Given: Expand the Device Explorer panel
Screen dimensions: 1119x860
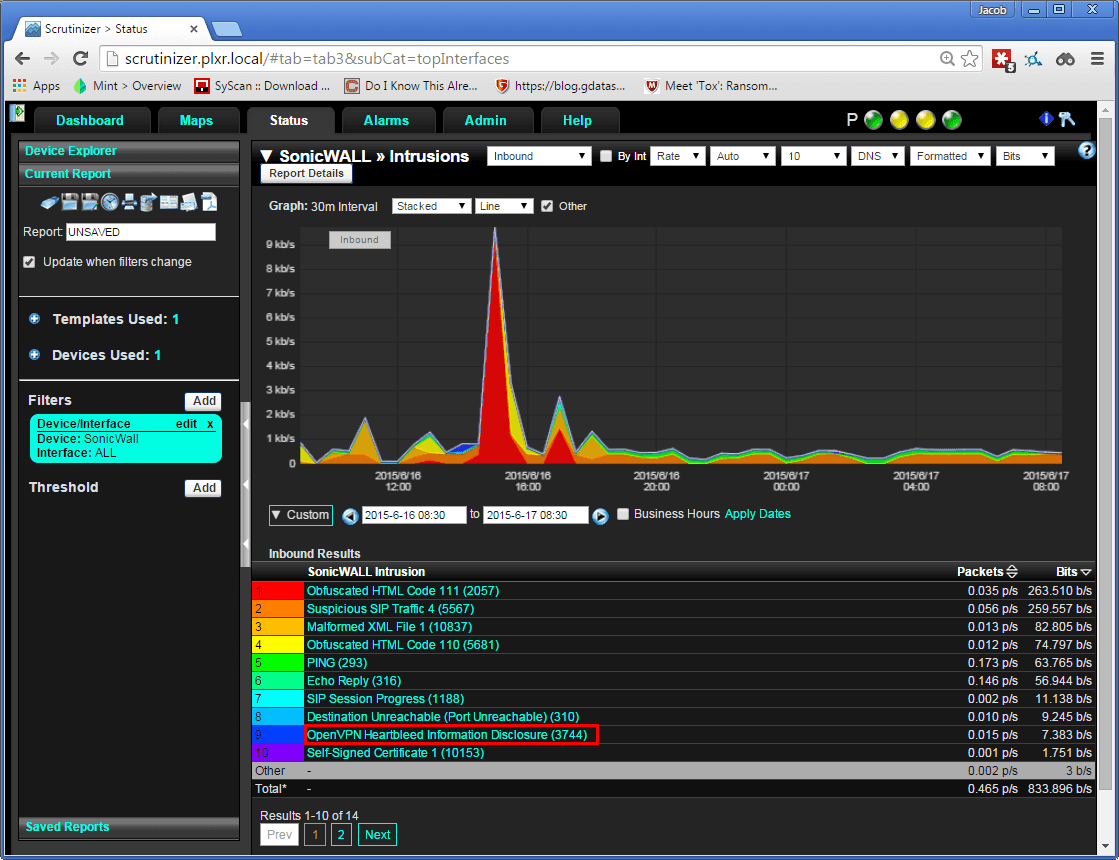Looking at the screenshot, I should click(128, 151).
